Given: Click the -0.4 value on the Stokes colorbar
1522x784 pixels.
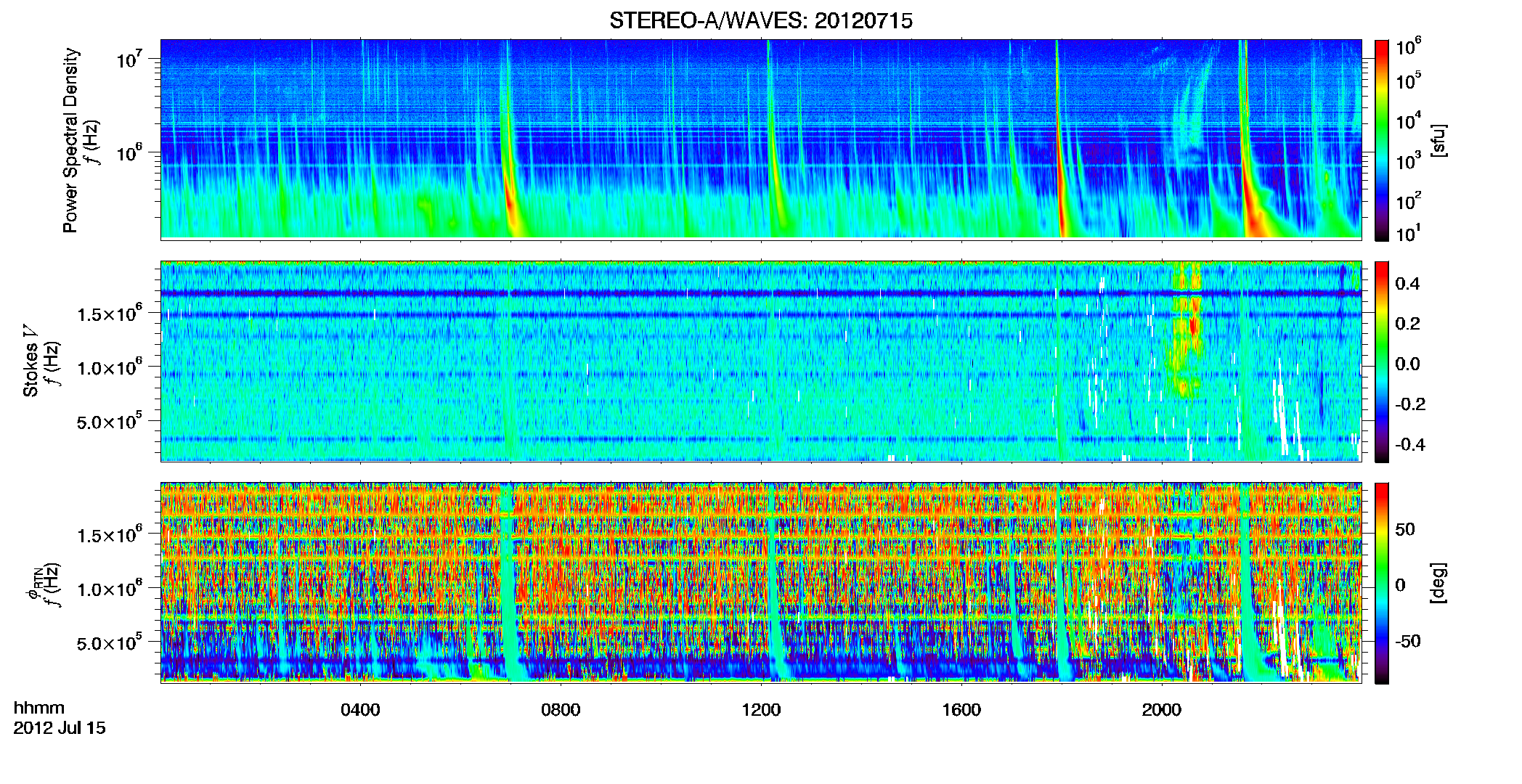Looking at the screenshot, I should click(x=1410, y=444).
